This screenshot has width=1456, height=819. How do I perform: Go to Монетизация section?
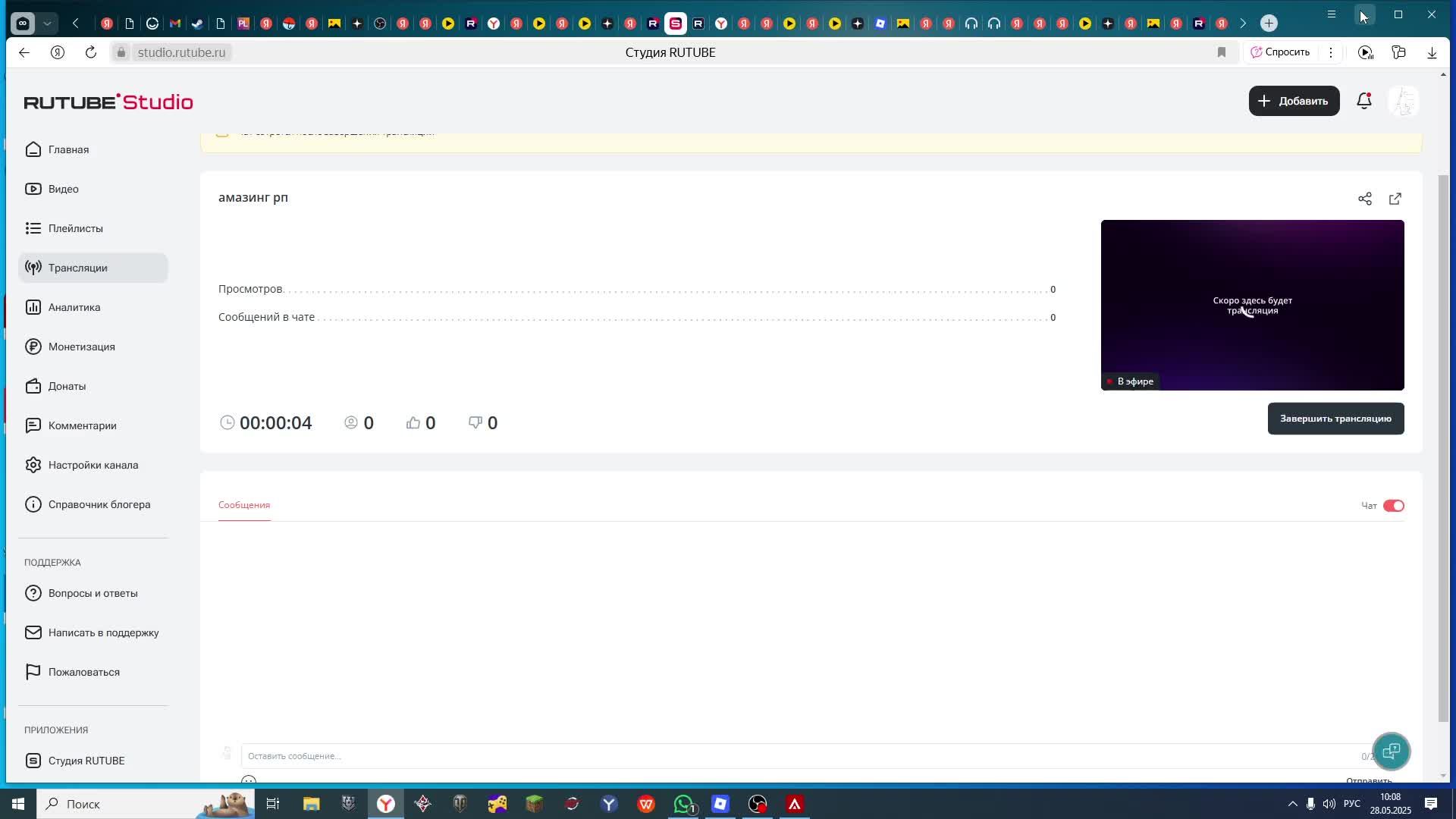[81, 347]
